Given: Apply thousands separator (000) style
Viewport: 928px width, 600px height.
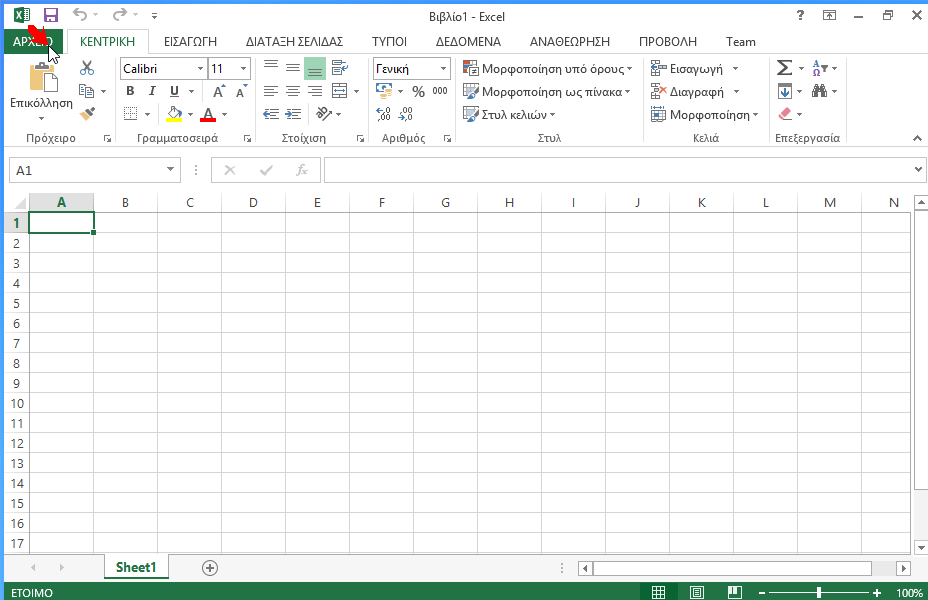Looking at the screenshot, I should point(440,91).
